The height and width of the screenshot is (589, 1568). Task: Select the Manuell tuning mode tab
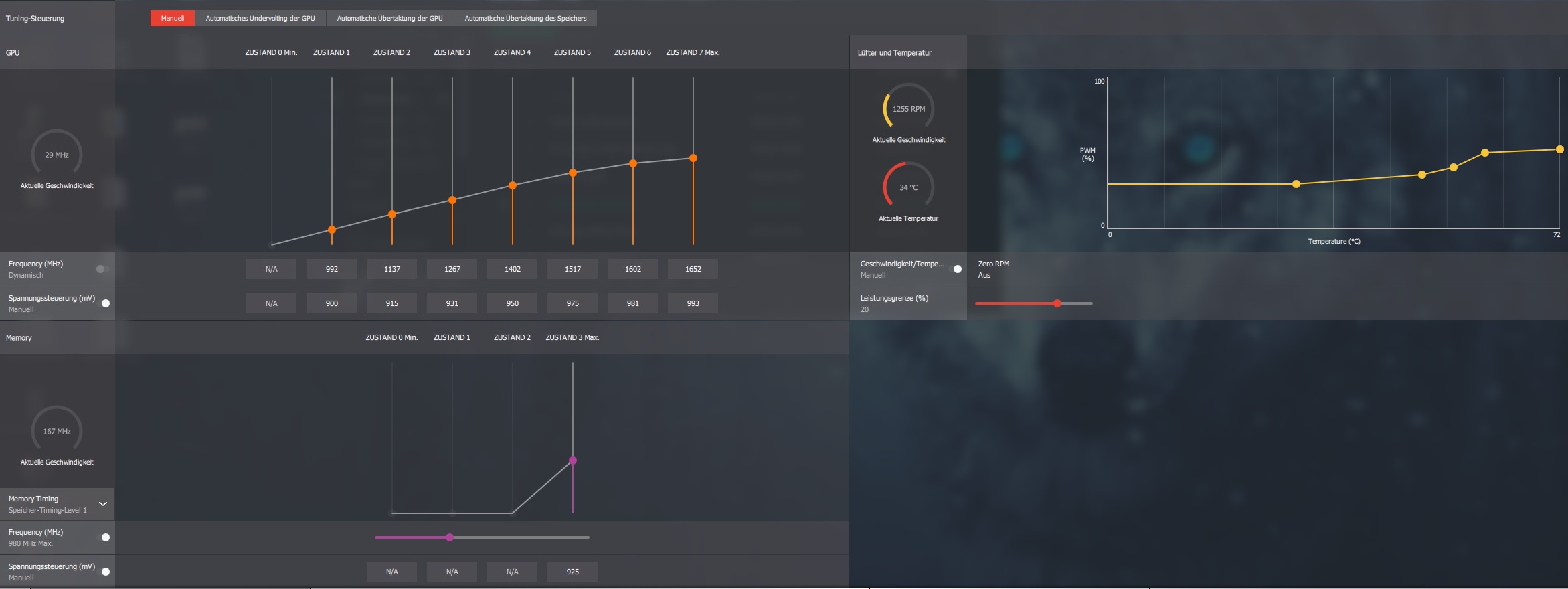172,18
